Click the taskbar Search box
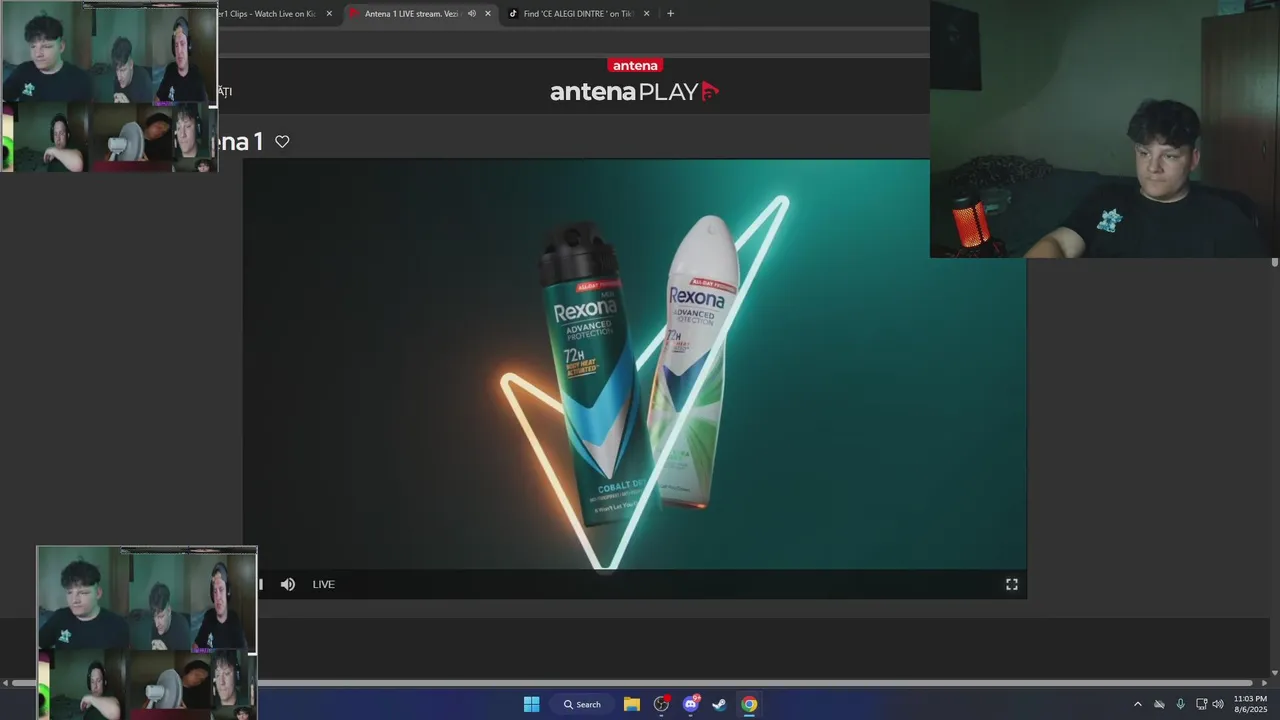1280x720 pixels. point(582,704)
